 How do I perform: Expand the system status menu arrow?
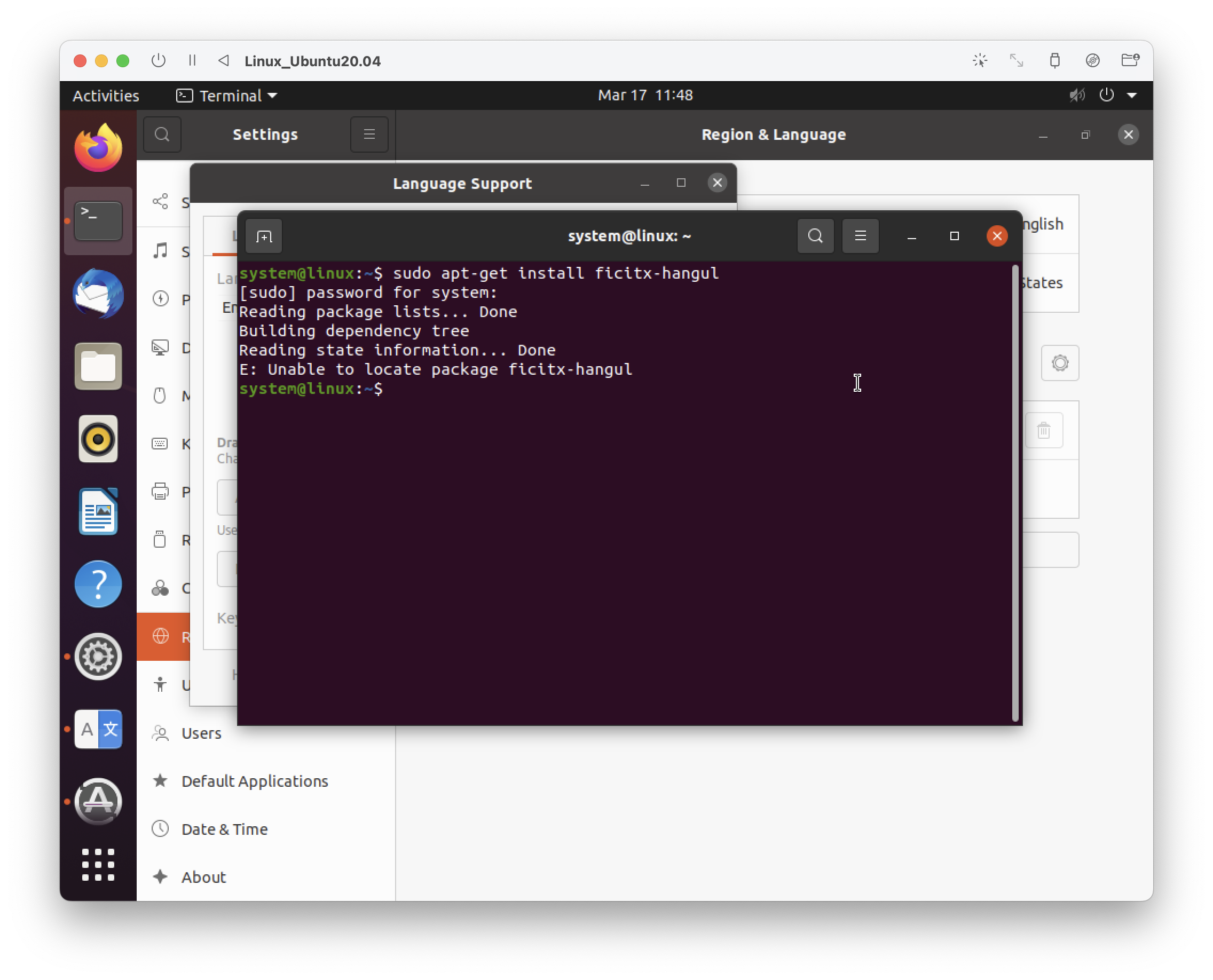pos(1132,96)
